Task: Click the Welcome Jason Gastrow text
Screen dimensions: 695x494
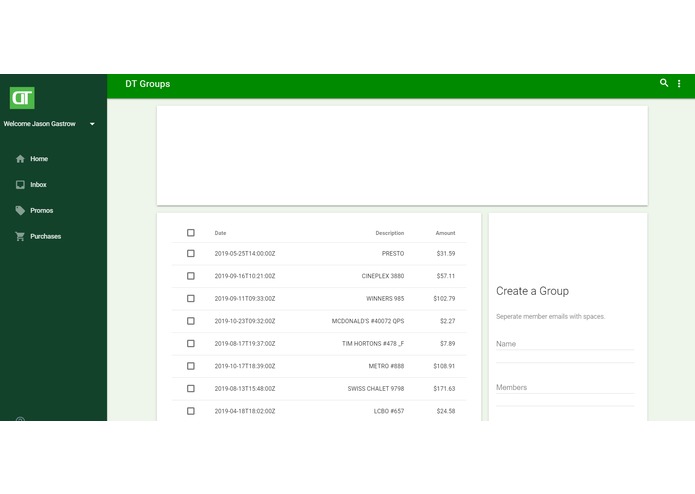Action: click(x=39, y=124)
